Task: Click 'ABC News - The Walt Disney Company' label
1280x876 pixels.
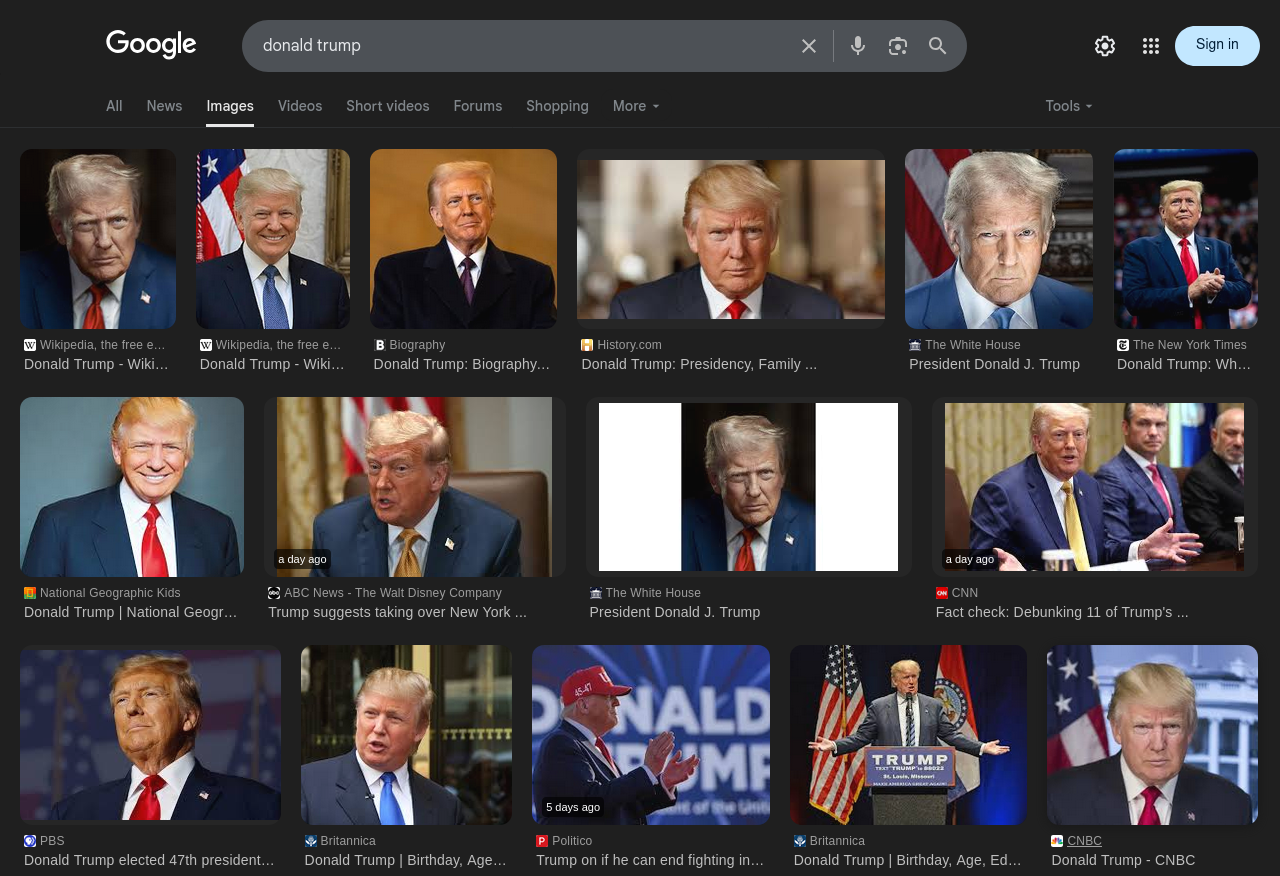Action: coord(393,593)
